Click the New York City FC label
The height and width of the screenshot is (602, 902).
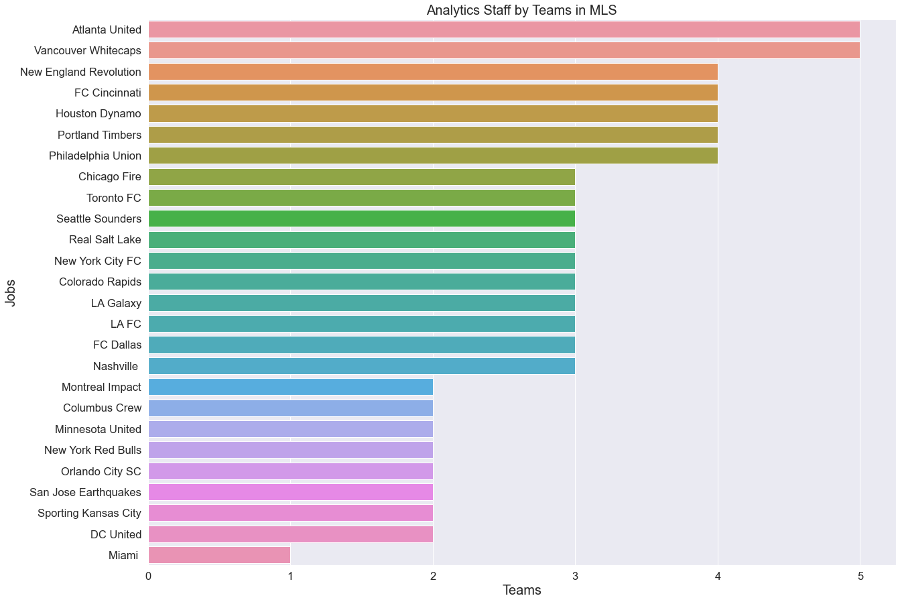(x=98, y=261)
